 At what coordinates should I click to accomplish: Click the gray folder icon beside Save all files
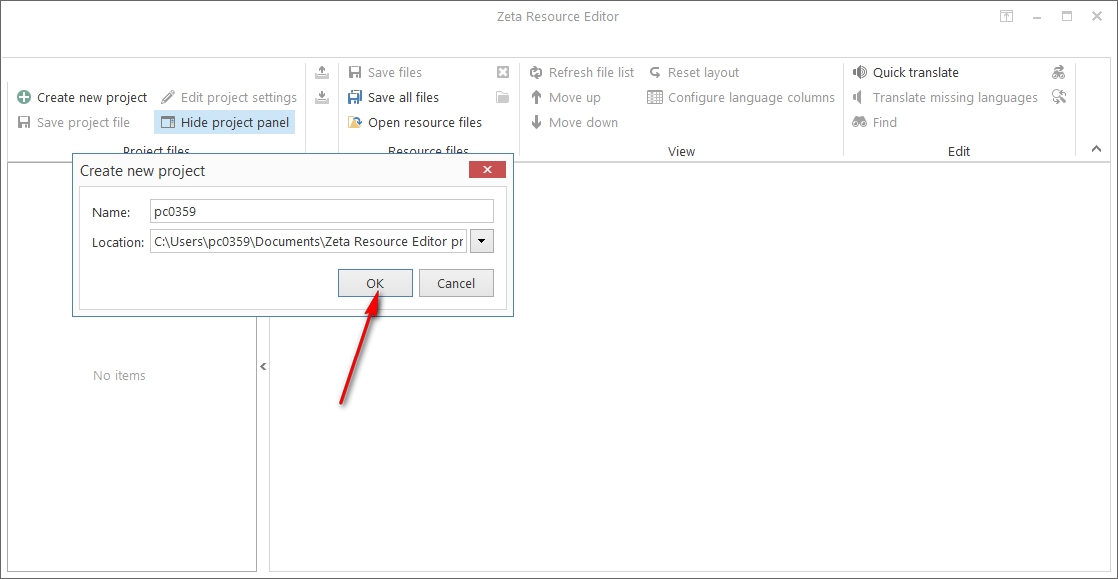[503, 97]
